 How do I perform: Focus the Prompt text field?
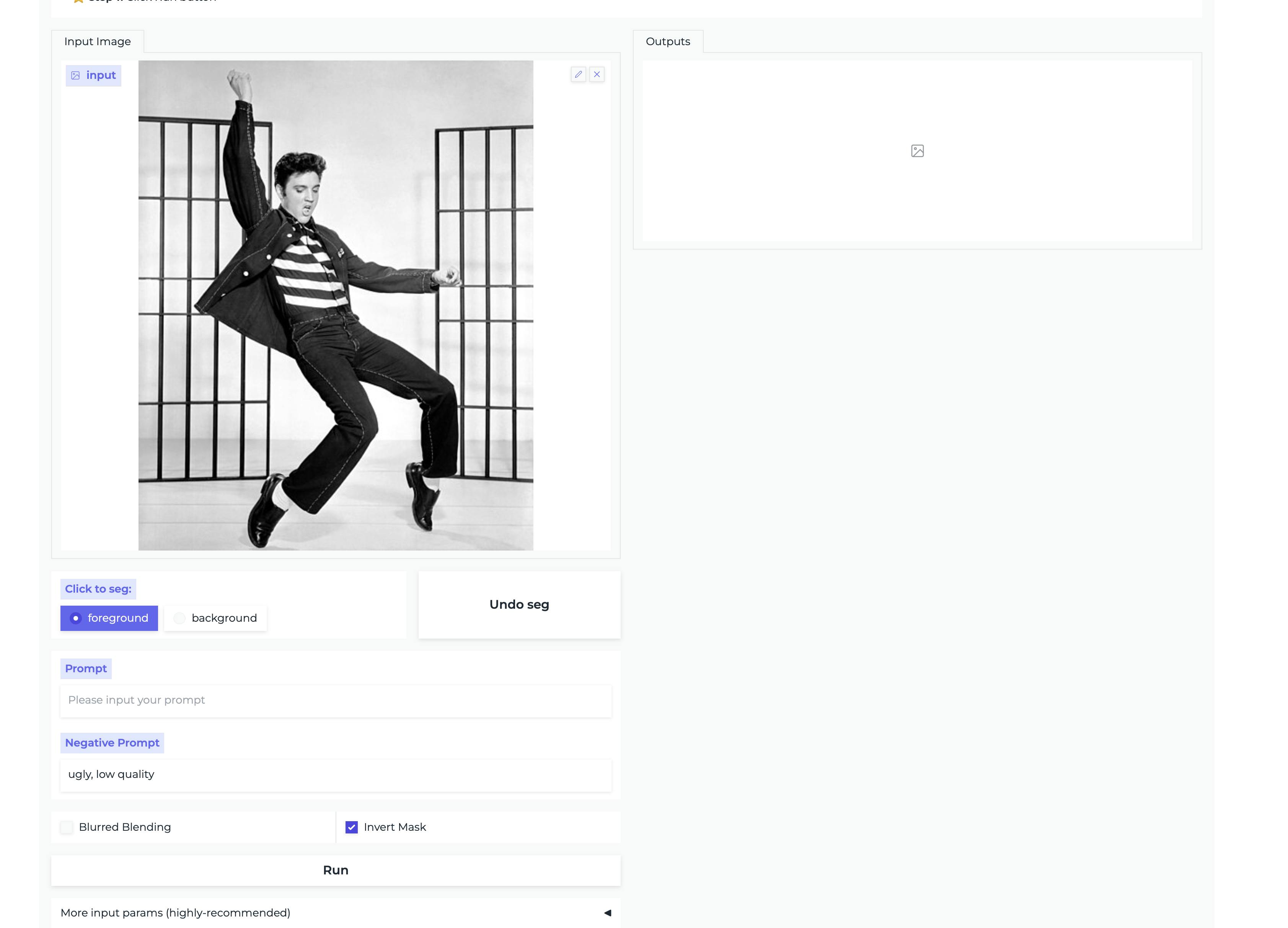[x=336, y=701]
